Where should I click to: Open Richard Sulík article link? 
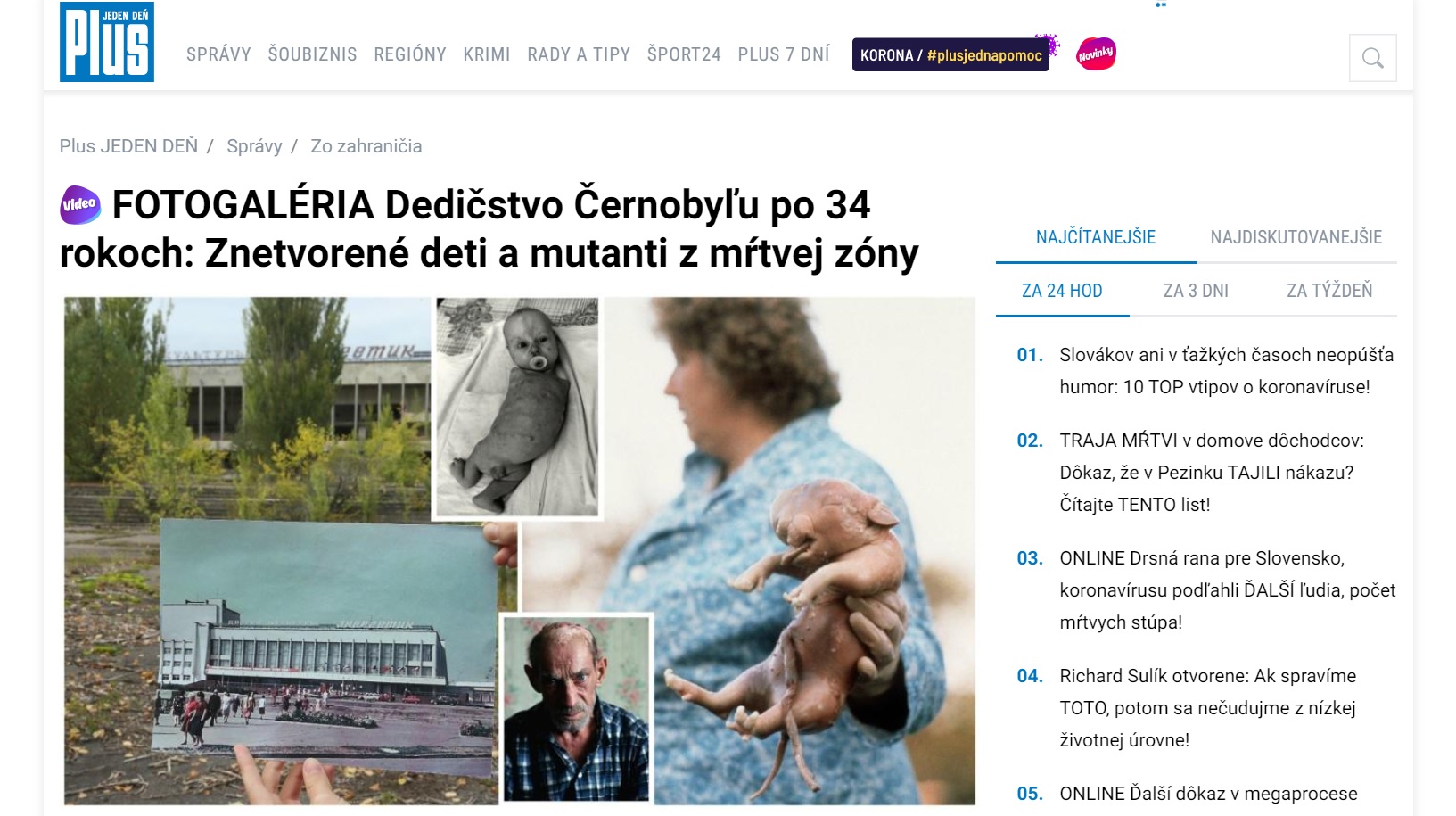1208,708
